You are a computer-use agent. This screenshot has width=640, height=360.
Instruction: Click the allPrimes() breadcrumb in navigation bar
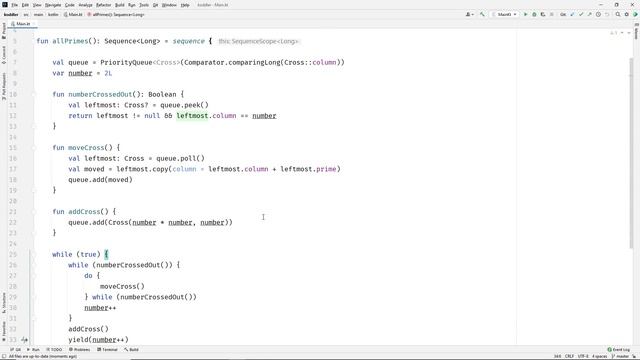(116, 15)
